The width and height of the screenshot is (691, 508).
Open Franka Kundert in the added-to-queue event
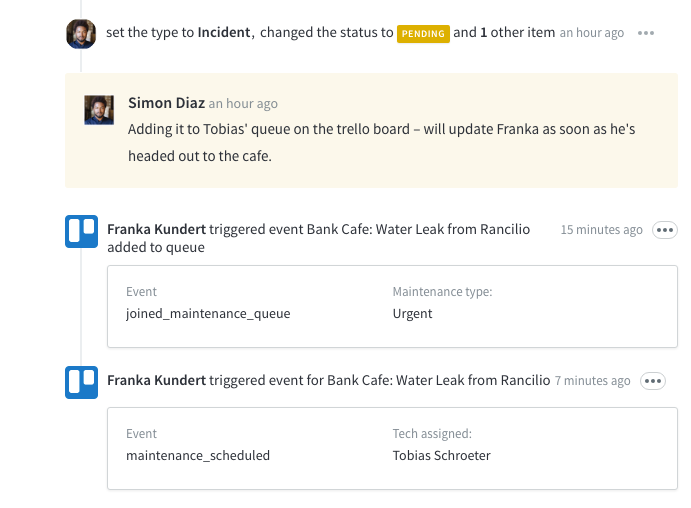pyautogui.click(x=156, y=230)
